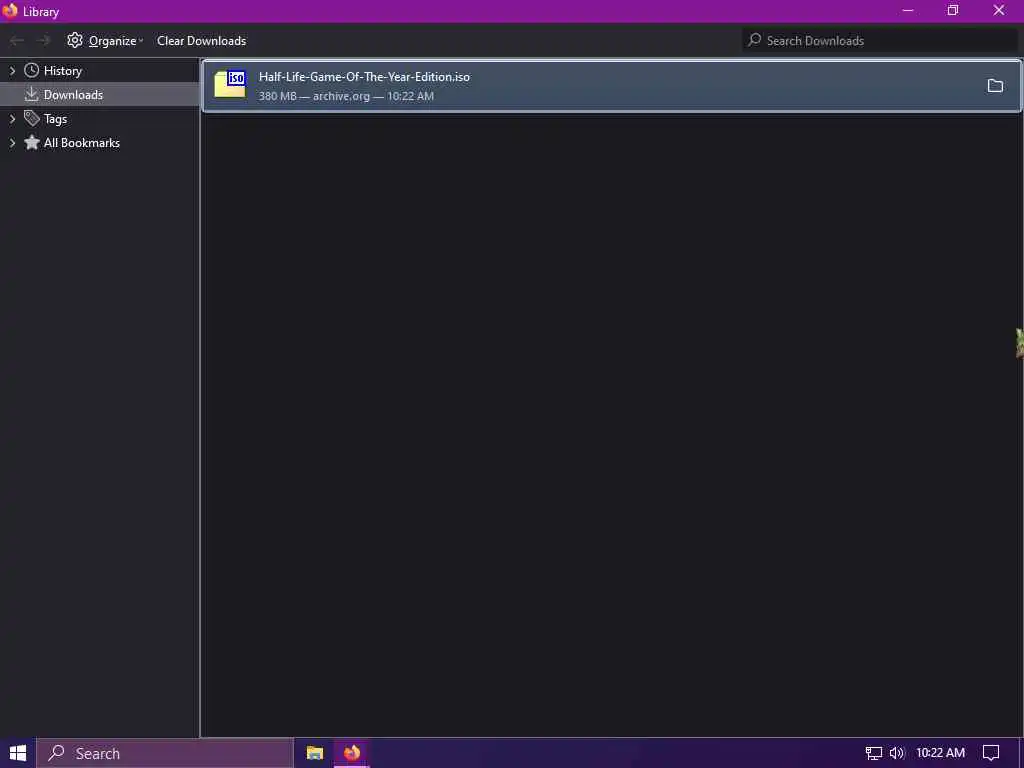
Task: Open the Organize gear menu
Action: pyautogui.click(x=104, y=40)
